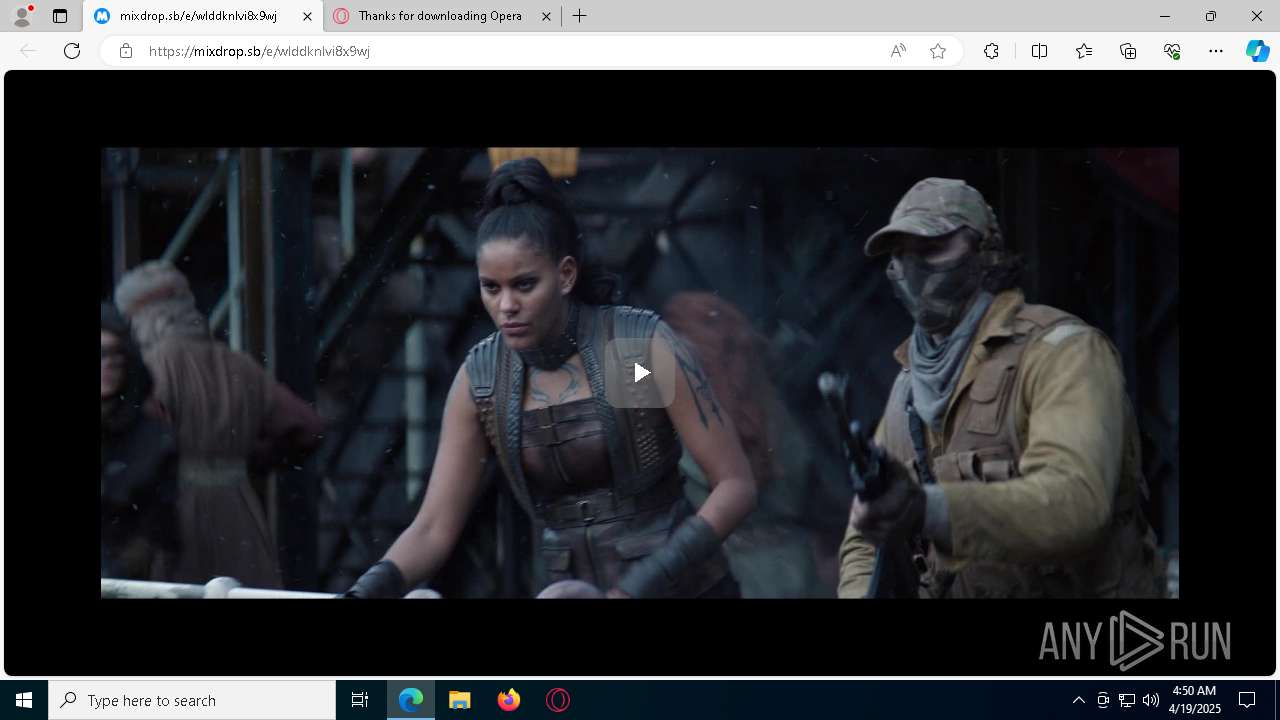Open the Extensions puzzle icon
This screenshot has height=720, width=1280.
(991, 51)
